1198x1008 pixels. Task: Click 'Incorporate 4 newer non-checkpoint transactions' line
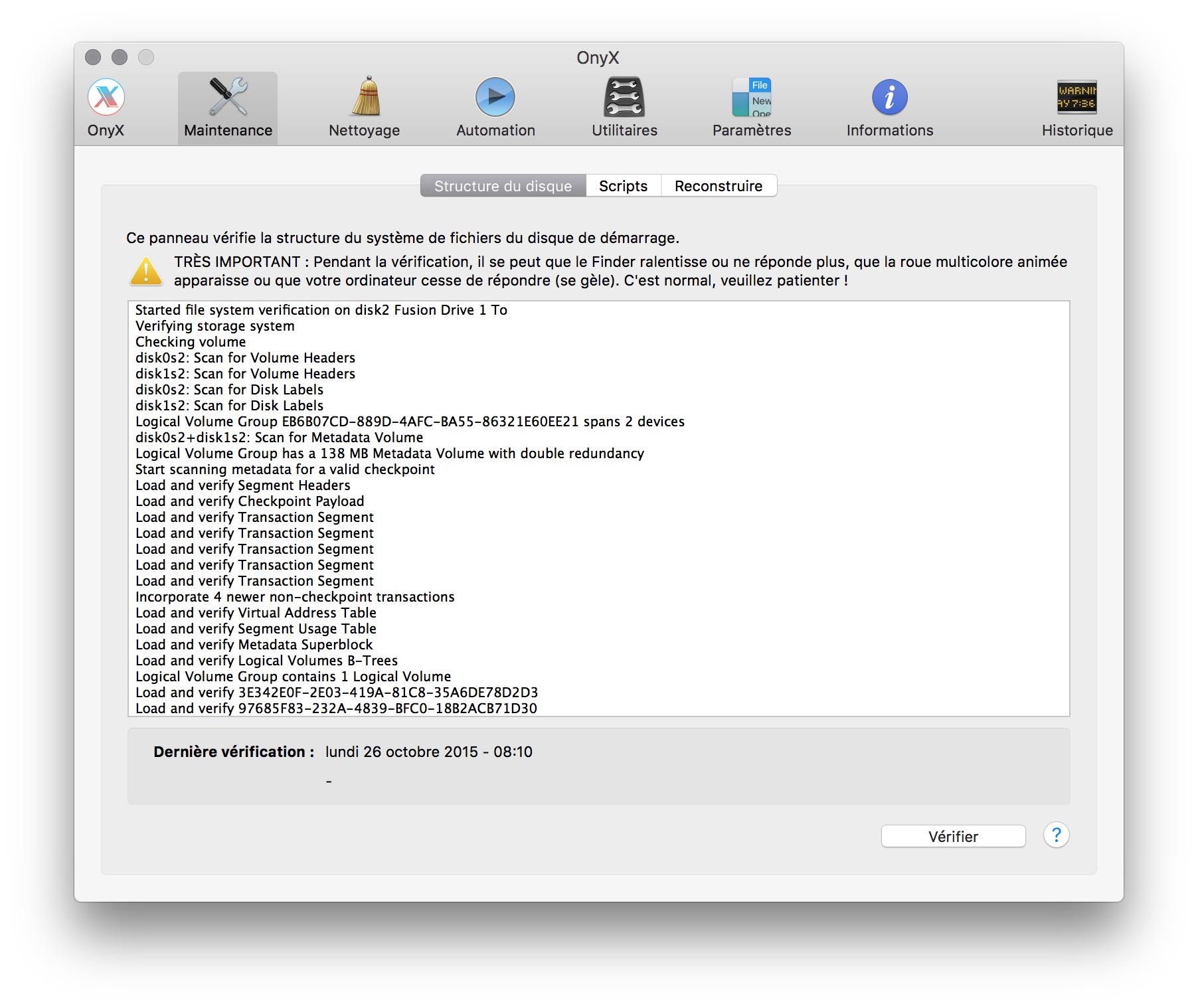click(295, 597)
